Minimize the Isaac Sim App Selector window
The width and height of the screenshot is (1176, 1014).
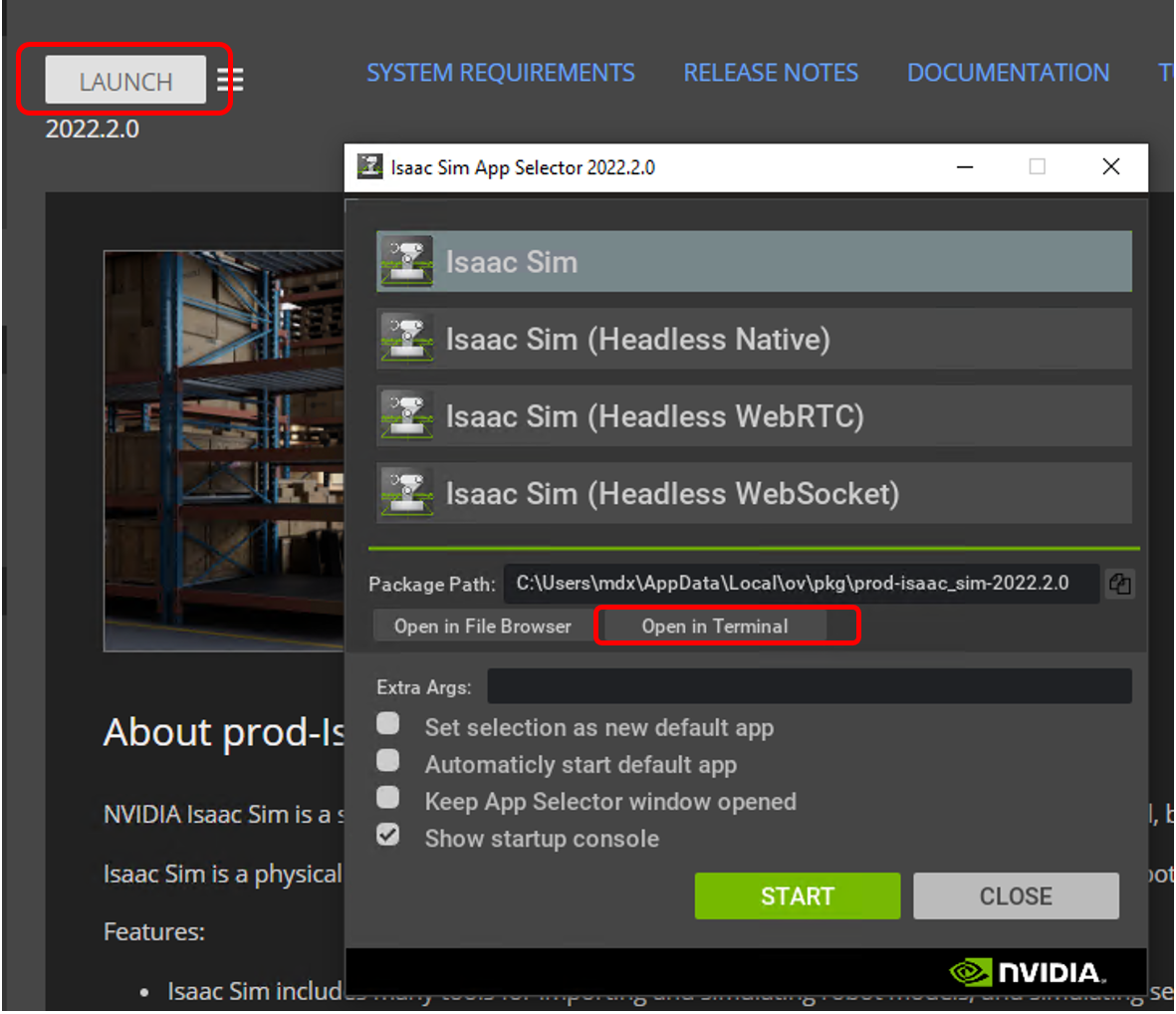click(x=965, y=166)
